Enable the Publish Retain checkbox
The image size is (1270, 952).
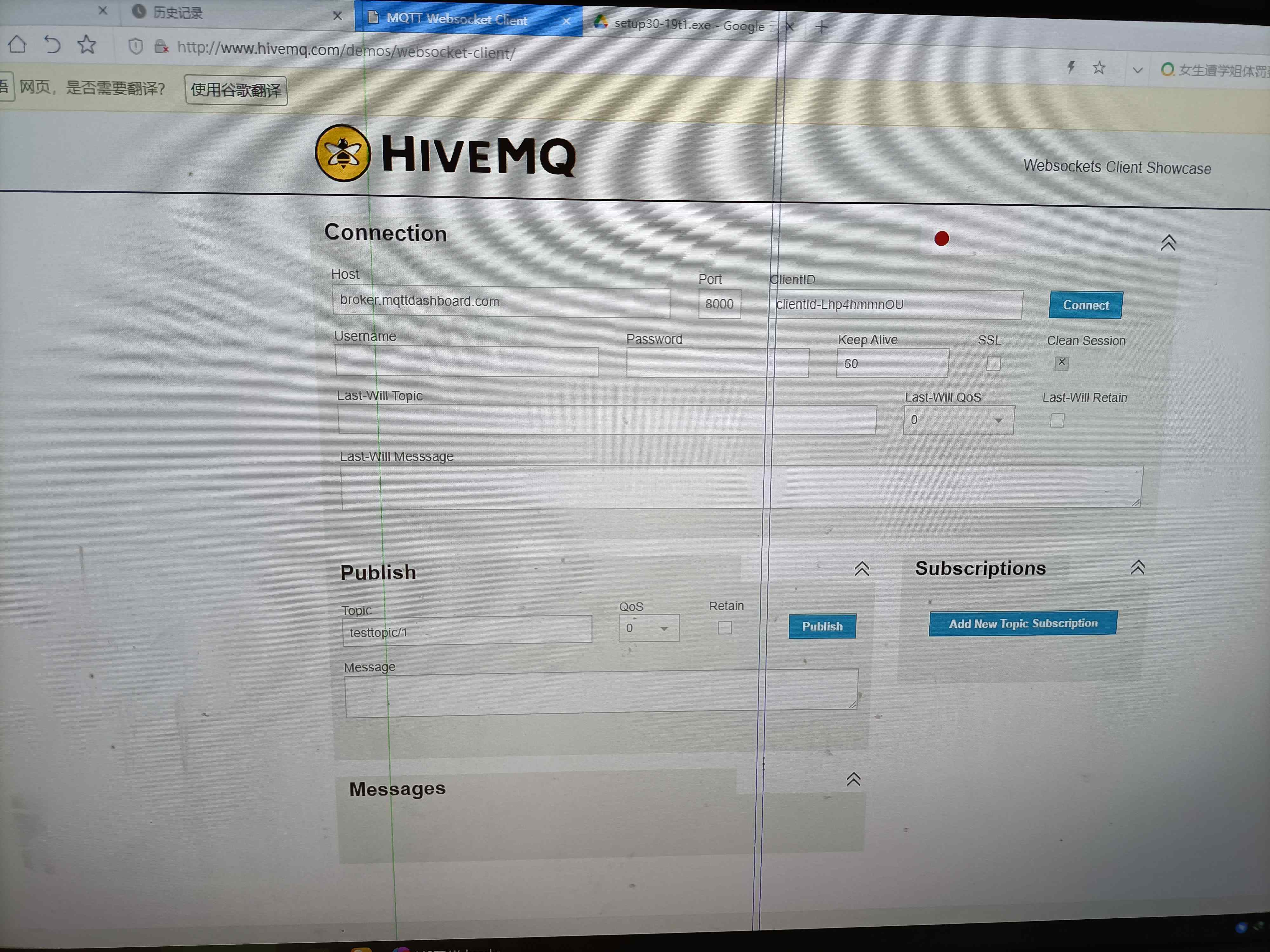[x=725, y=628]
